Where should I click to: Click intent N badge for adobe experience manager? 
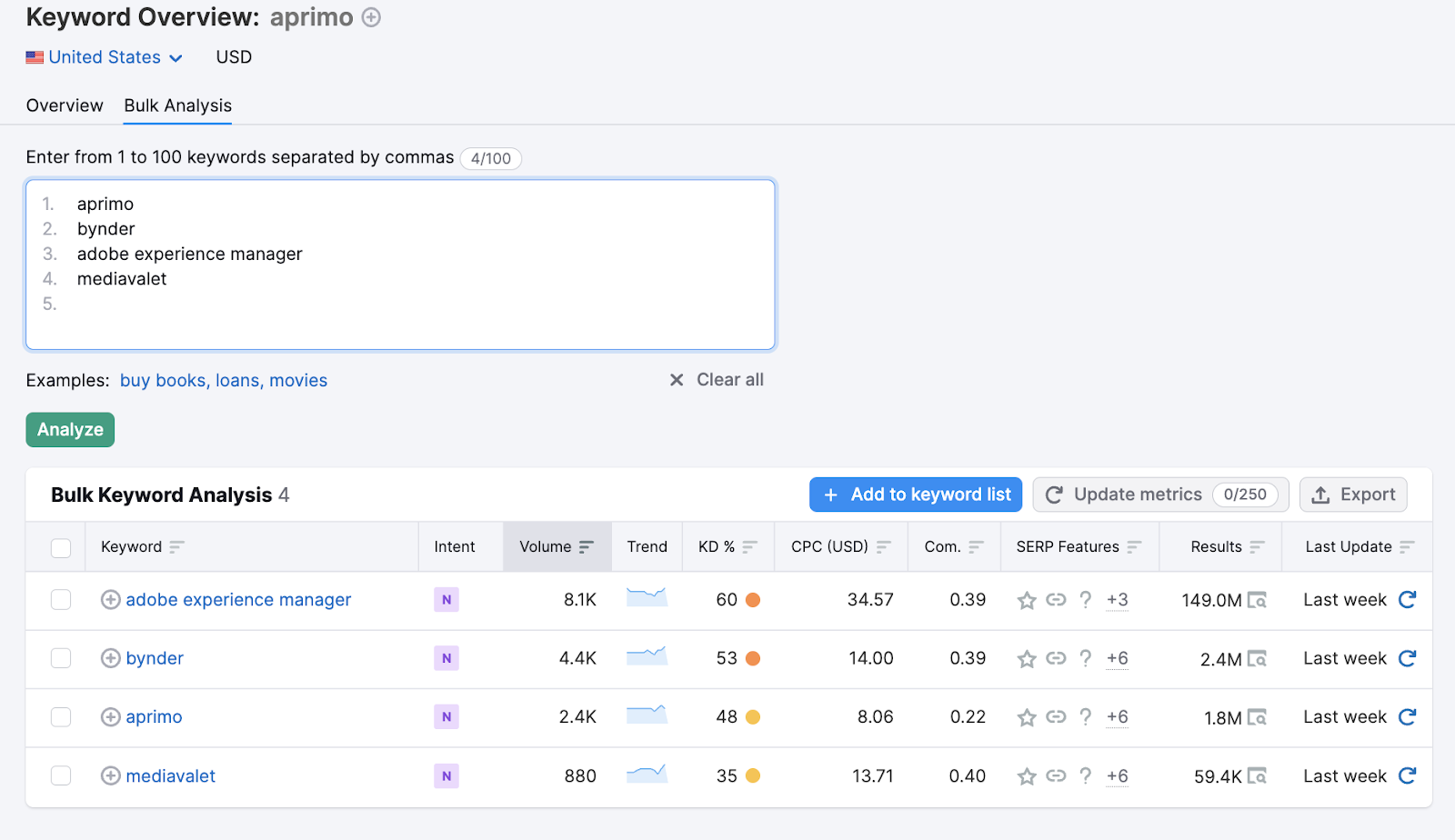point(447,600)
